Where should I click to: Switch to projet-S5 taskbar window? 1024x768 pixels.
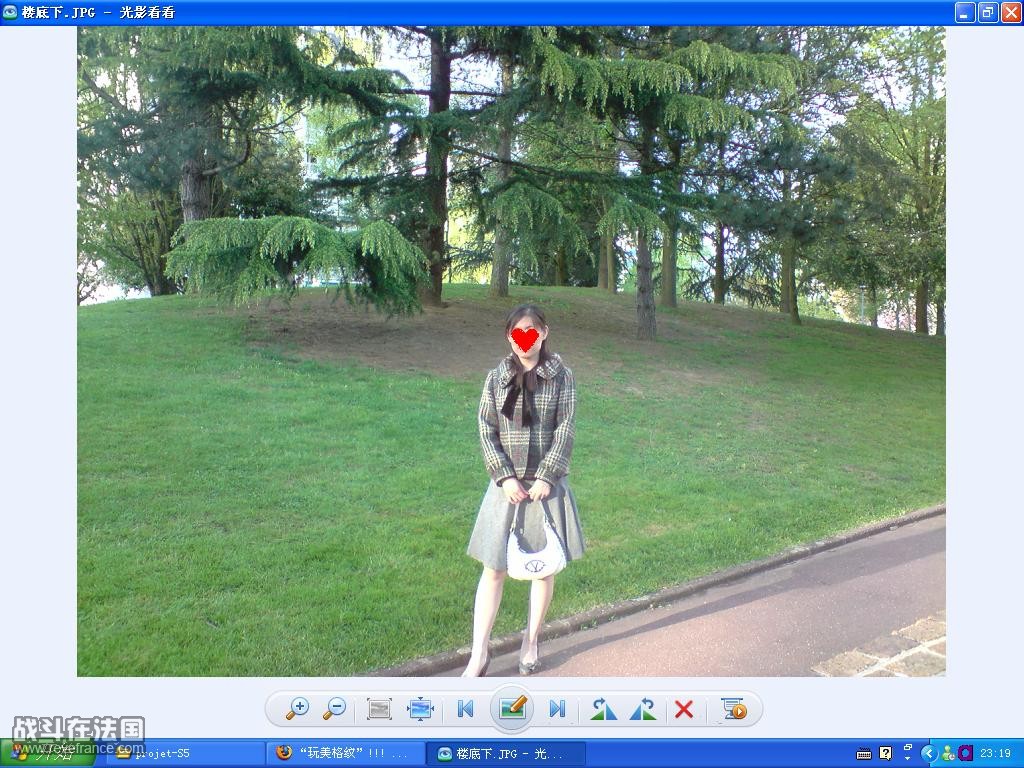pyautogui.click(x=187, y=754)
